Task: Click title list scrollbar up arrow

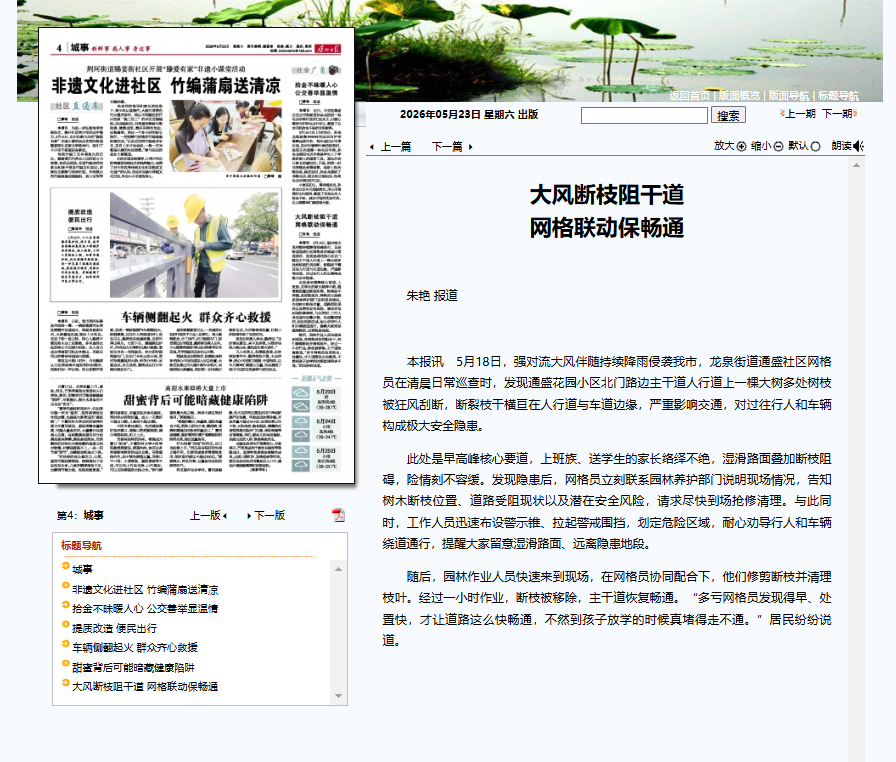Action: click(338, 569)
